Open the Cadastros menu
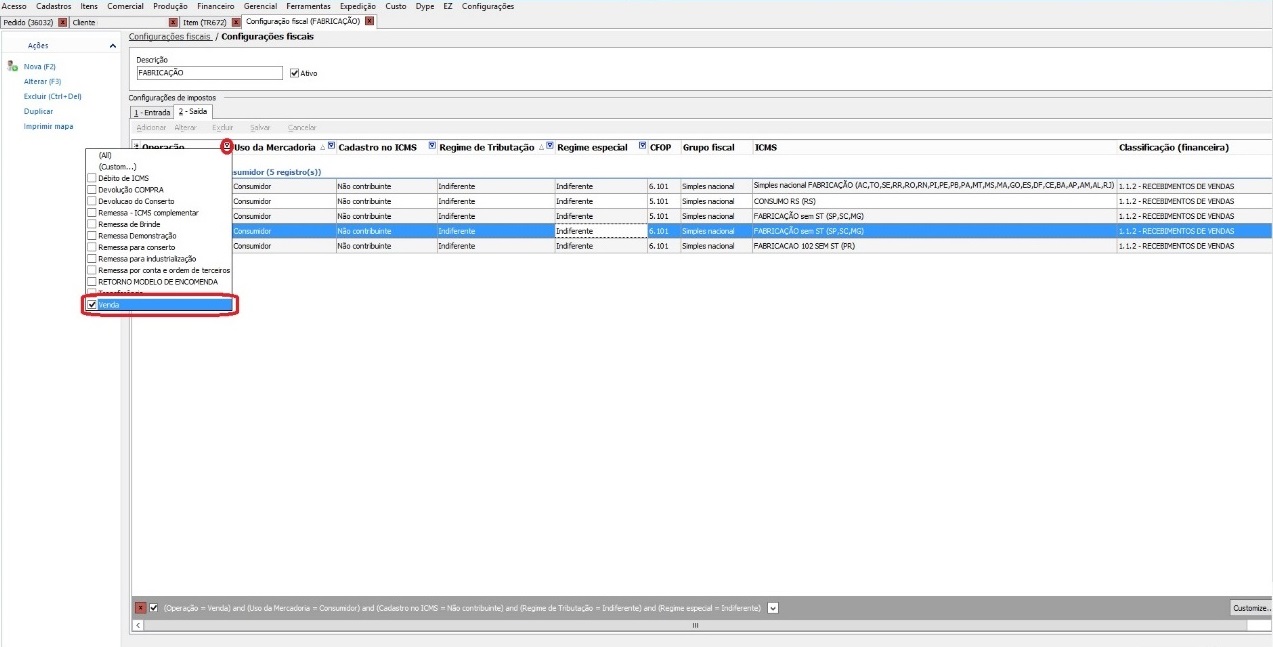The image size is (1273, 647). [53, 6]
